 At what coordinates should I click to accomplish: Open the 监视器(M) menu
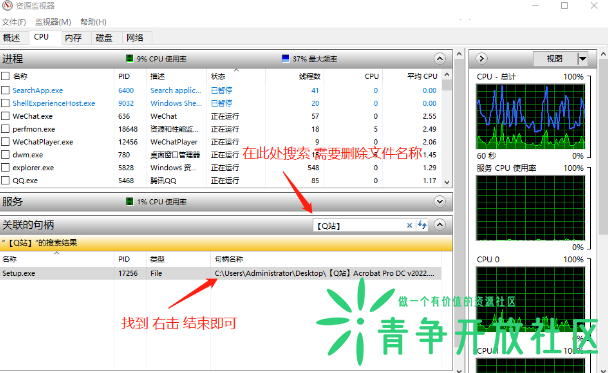tap(53, 22)
